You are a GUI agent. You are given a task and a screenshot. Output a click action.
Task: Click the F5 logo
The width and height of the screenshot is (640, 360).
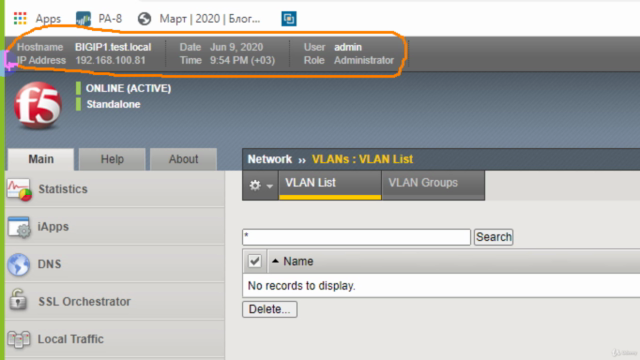(38, 105)
